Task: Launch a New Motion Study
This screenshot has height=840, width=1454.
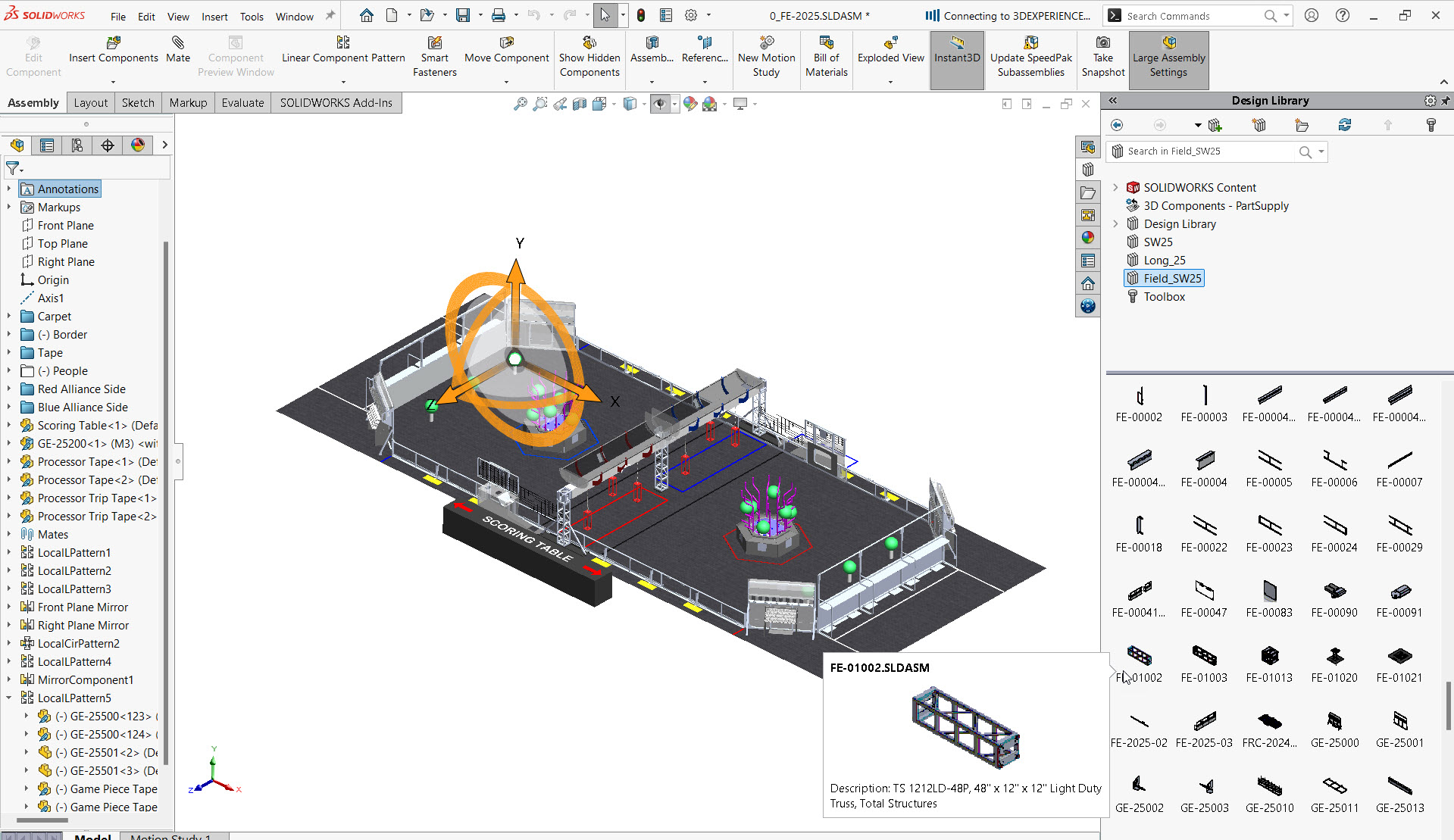Action: [x=766, y=53]
